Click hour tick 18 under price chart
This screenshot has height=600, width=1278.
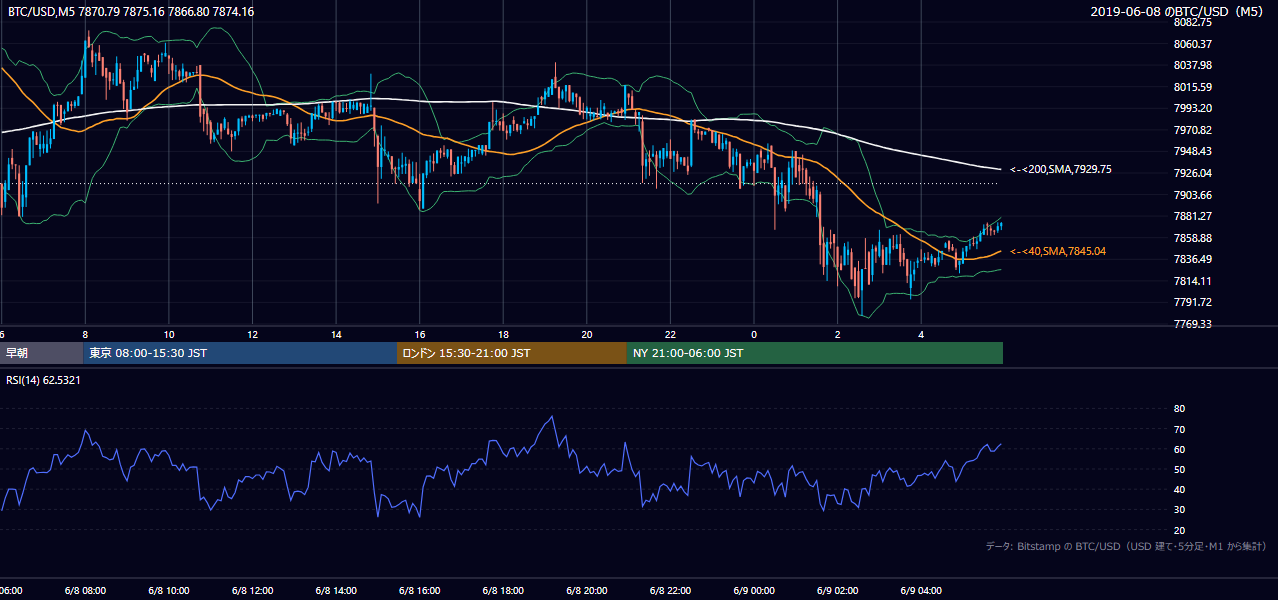[x=503, y=335]
